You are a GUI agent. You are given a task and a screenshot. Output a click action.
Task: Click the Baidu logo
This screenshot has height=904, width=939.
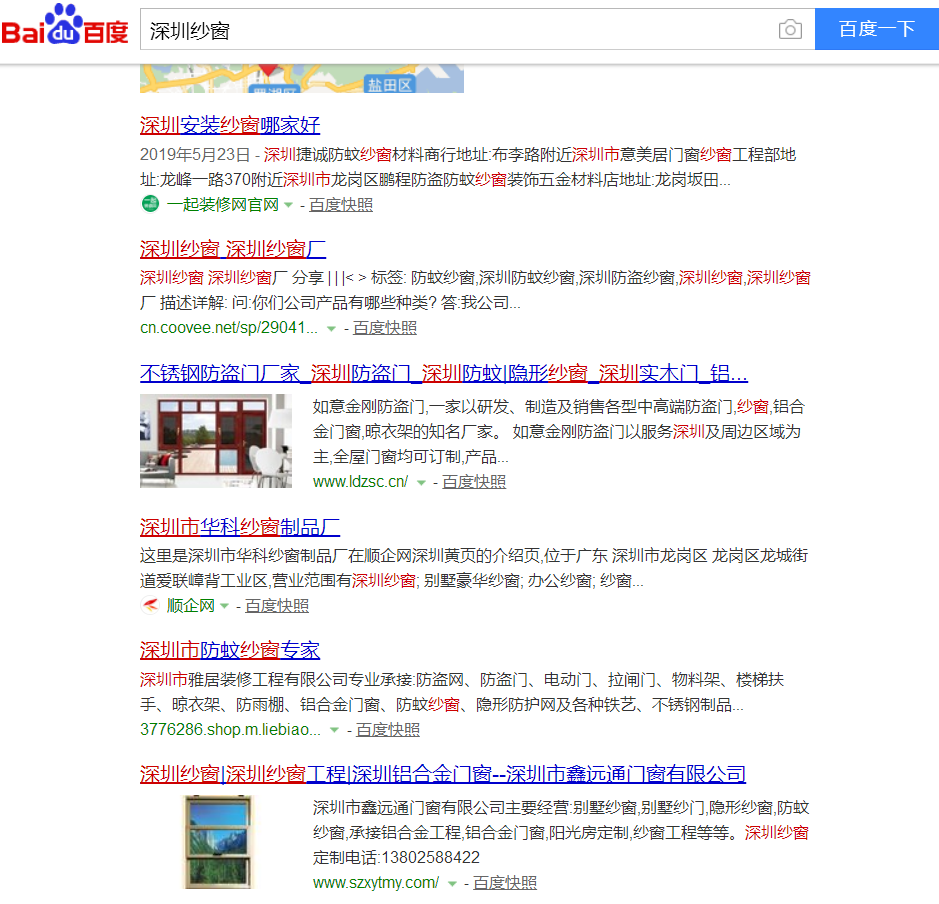[x=65, y=25]
